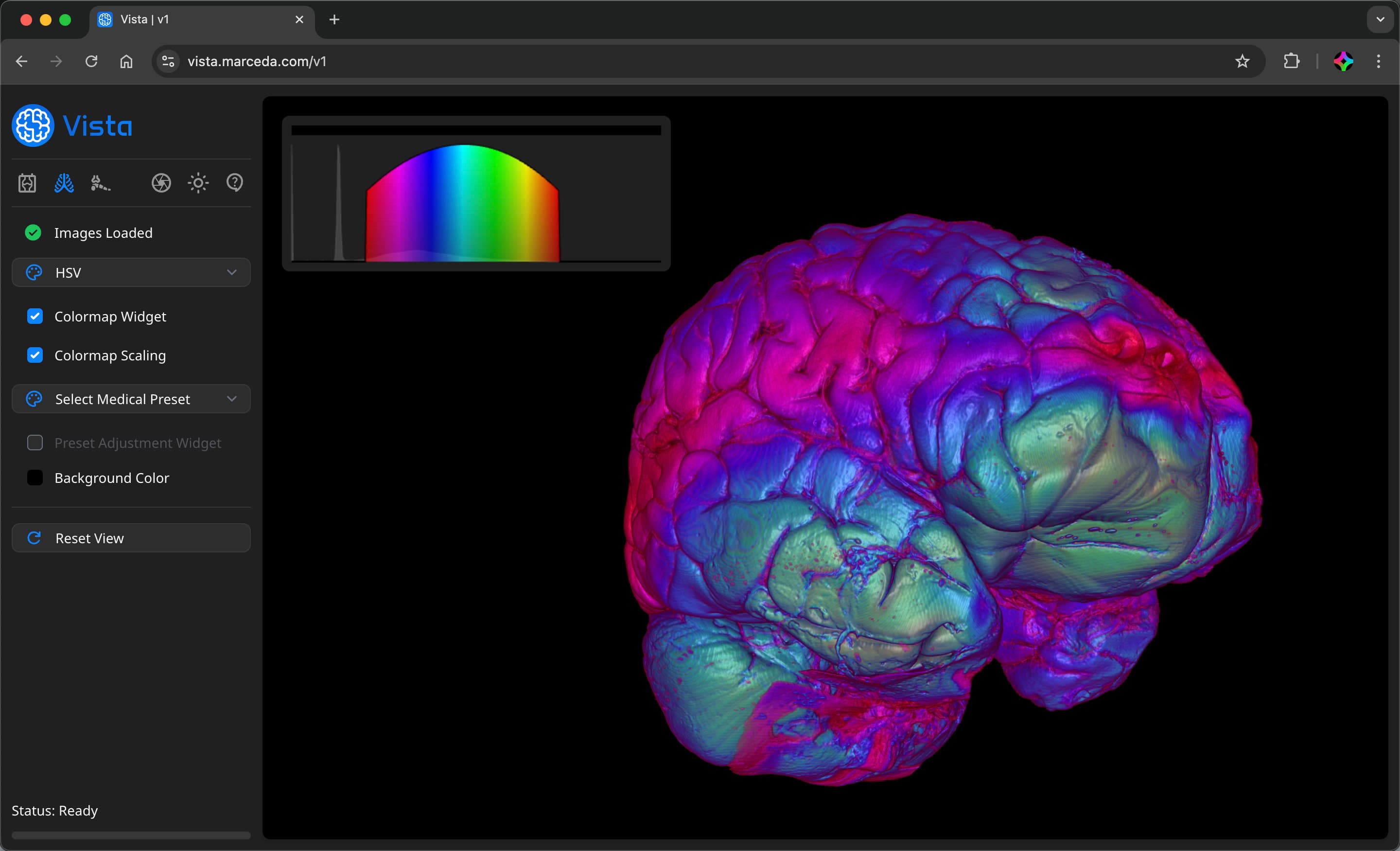
Task: Open the HSV colormap dropdown
Action: click(x=131, y=272)
